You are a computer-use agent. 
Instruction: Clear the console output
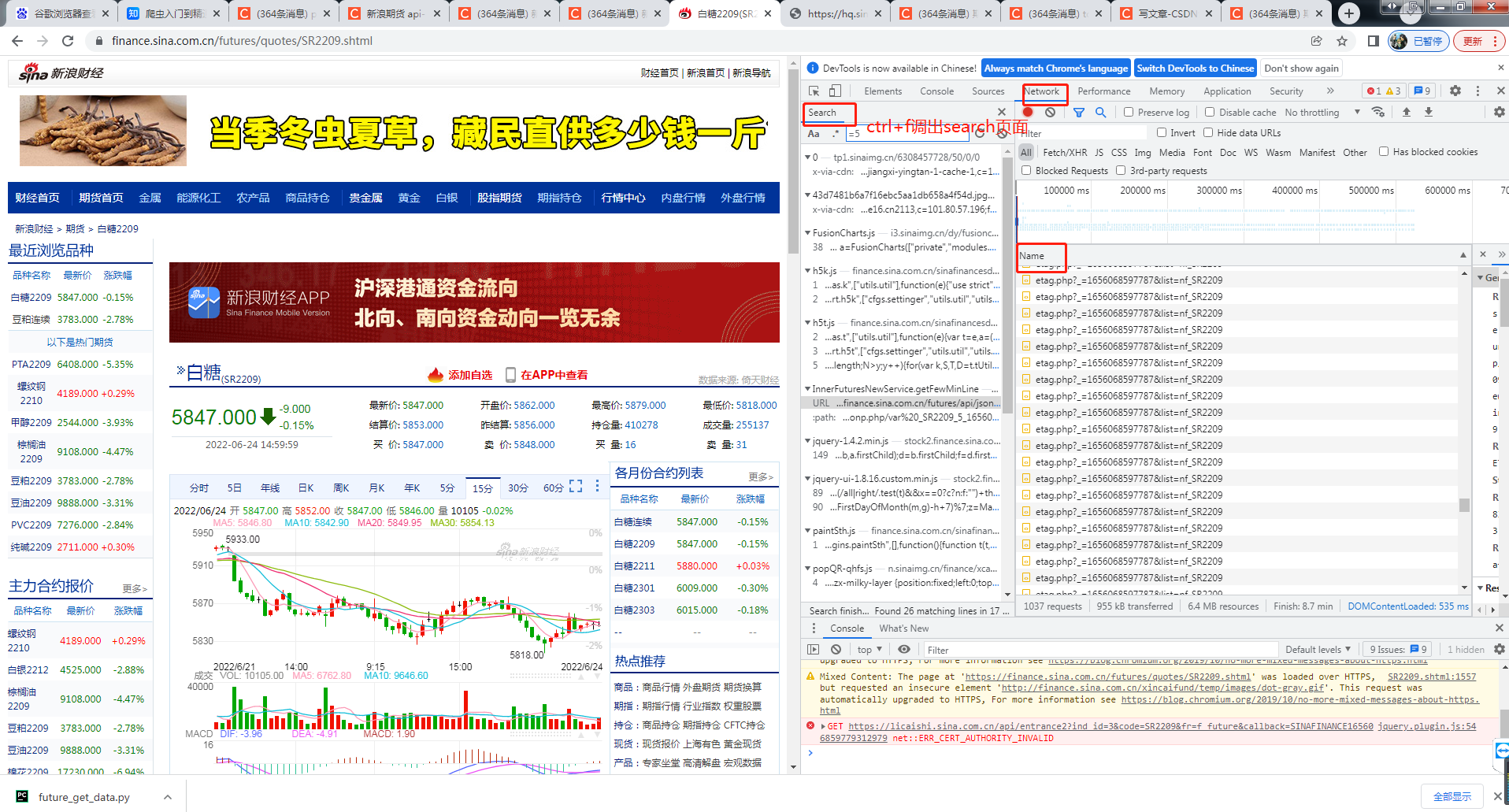point(836,650)
